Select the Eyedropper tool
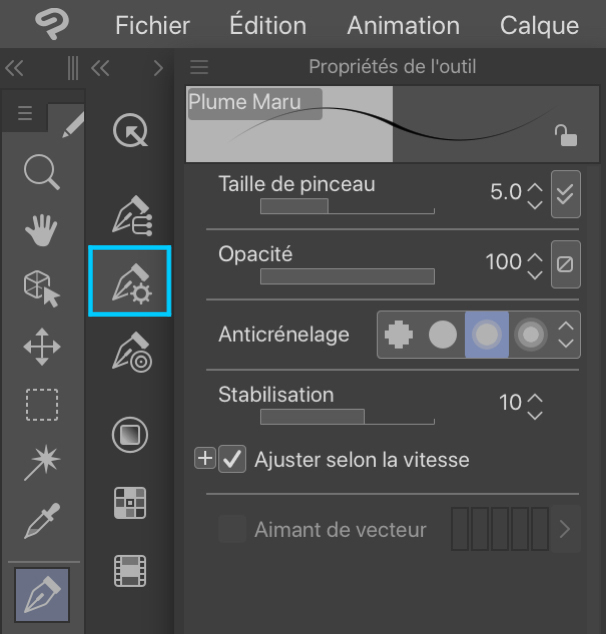The image size is (606, 634). click(x=42, y=521)
